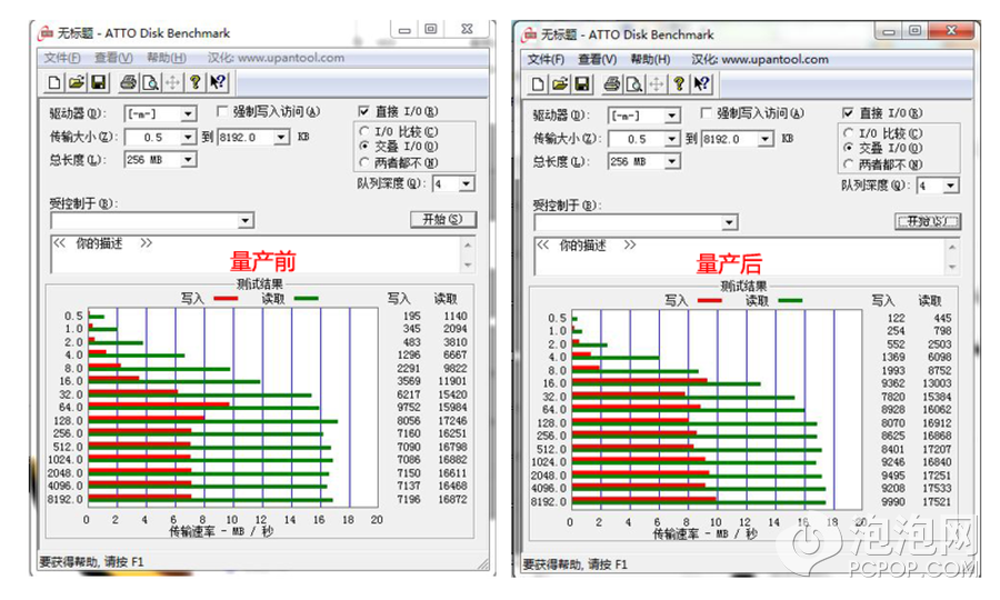
Task: Open 文件(F) menu in left window
Action: point(62,58)
